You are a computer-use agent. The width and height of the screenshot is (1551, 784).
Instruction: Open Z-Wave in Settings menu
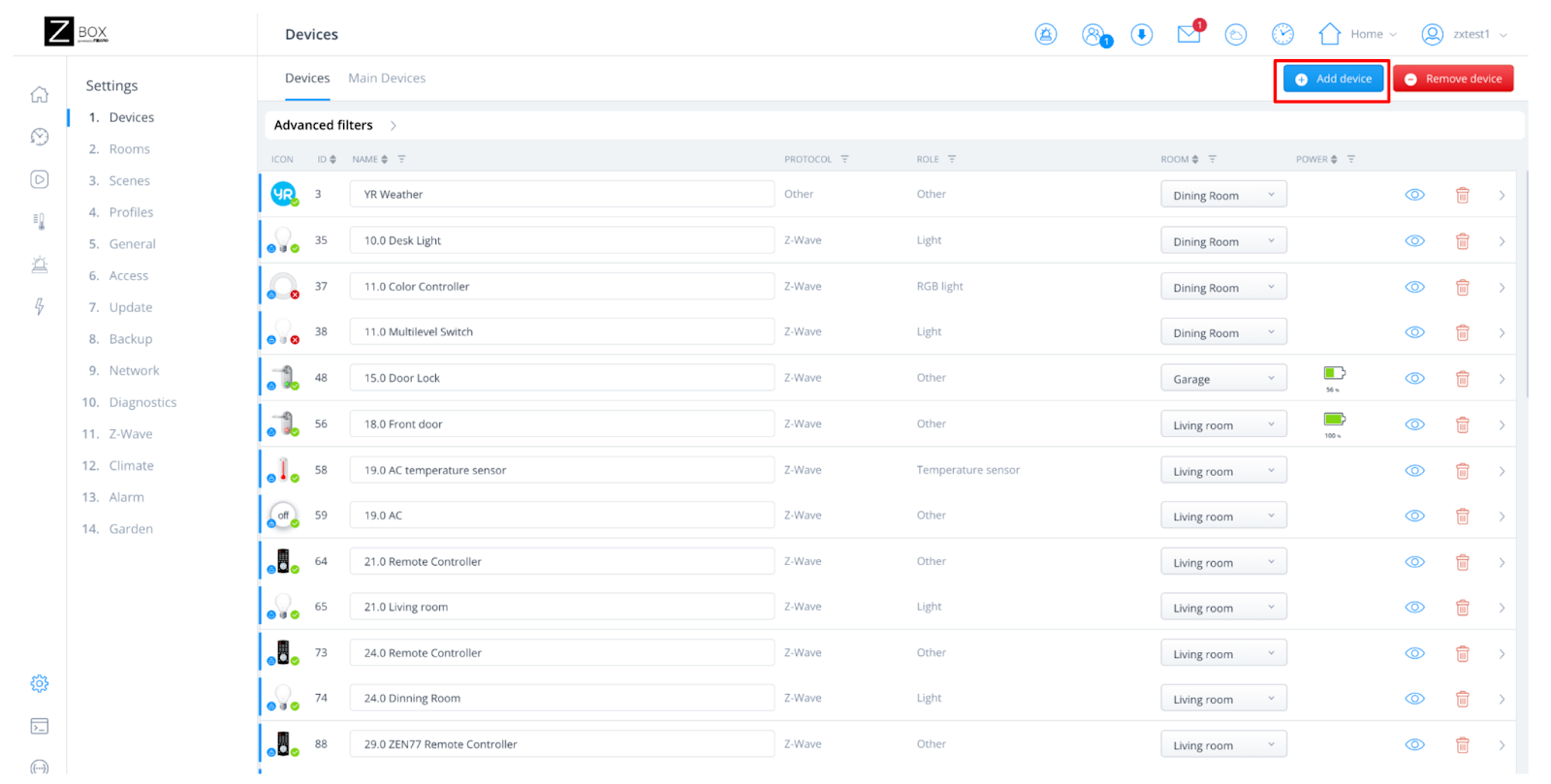(130, 434)
